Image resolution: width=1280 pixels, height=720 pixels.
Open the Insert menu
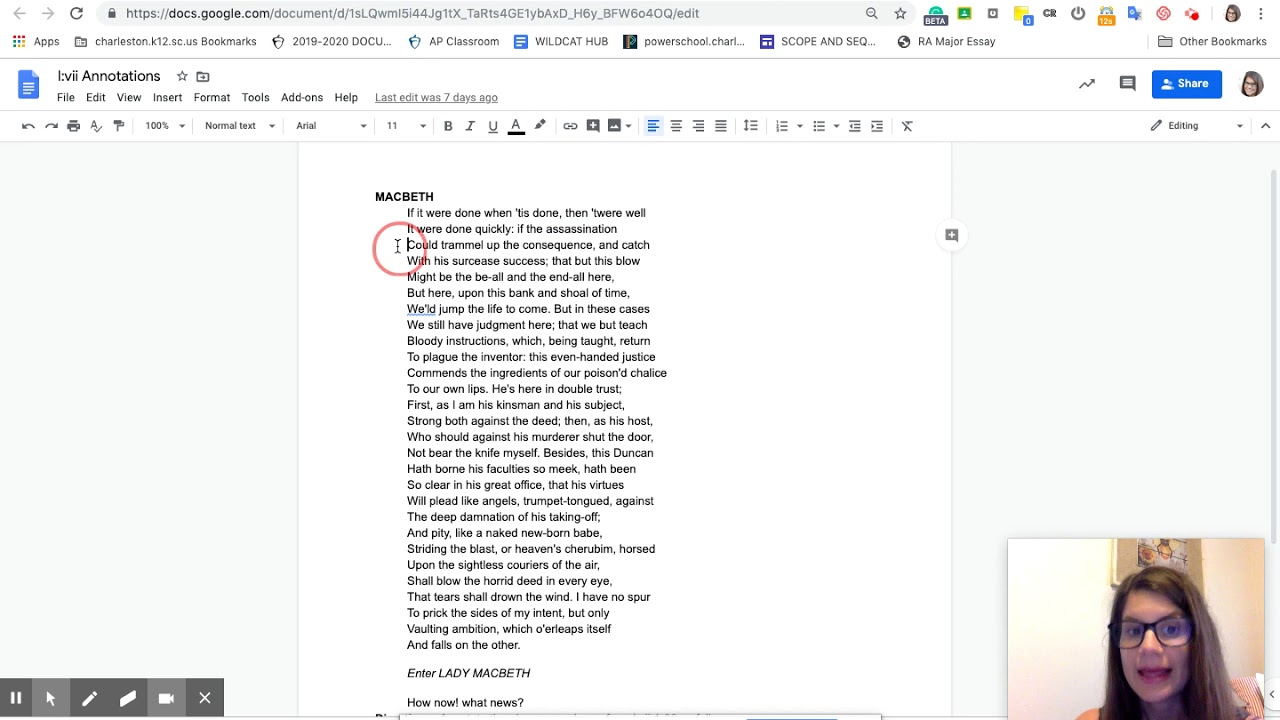tap(167, 98)
